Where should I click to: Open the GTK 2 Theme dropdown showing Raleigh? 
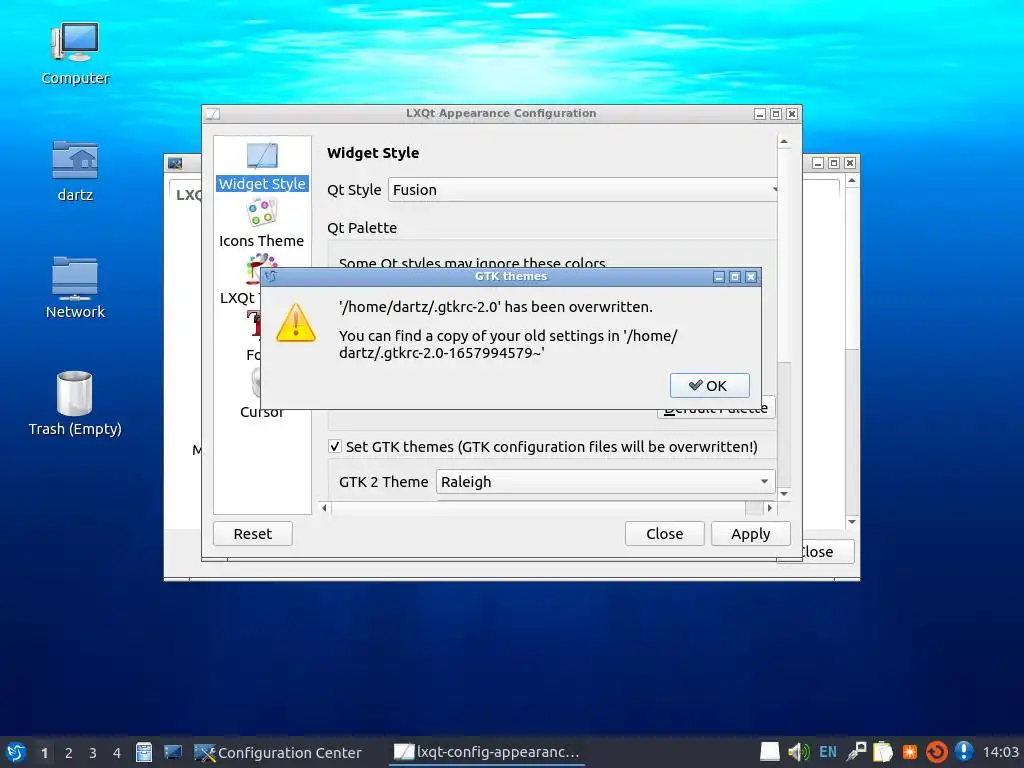605,482
